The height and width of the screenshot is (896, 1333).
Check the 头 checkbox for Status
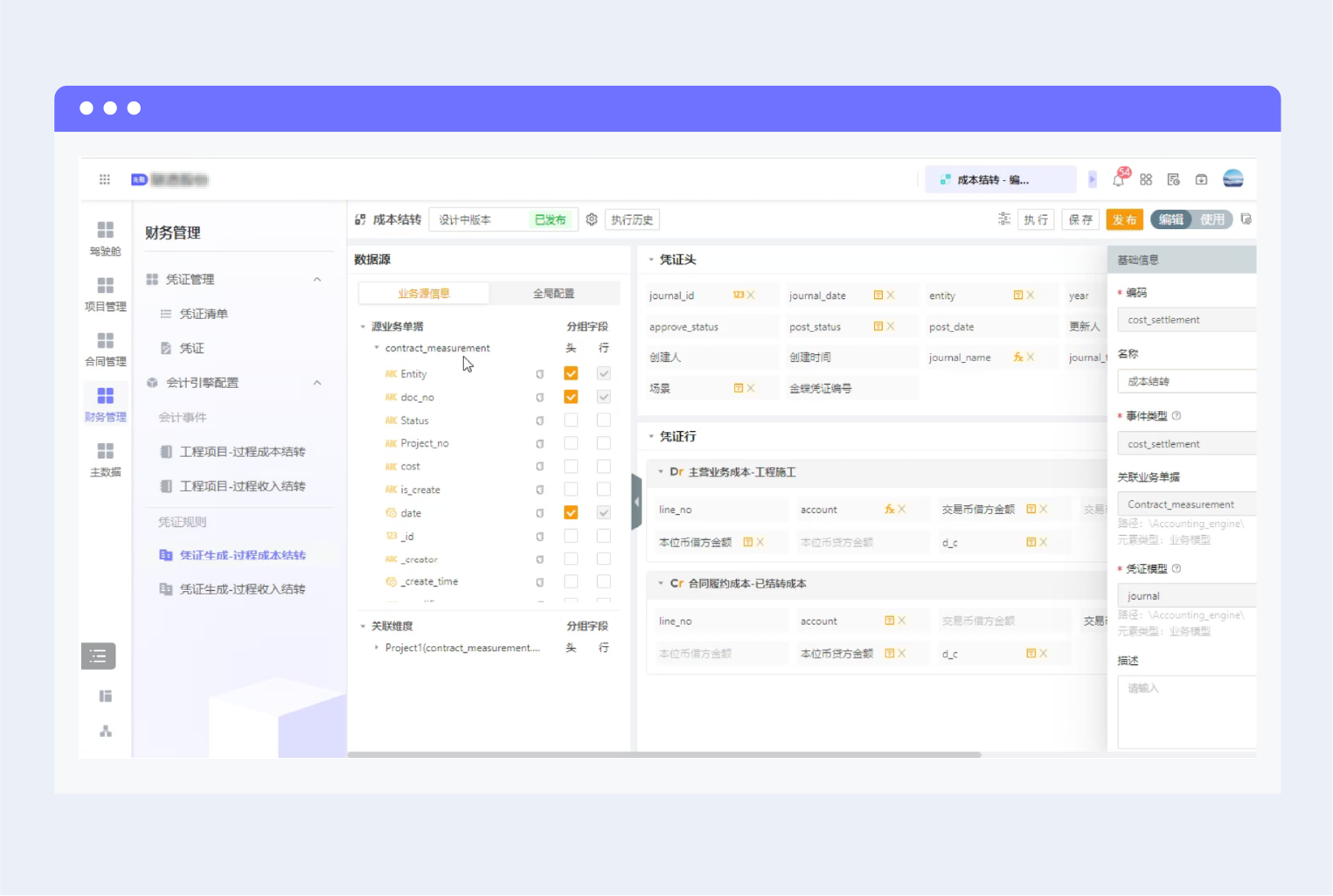point(571,420)
